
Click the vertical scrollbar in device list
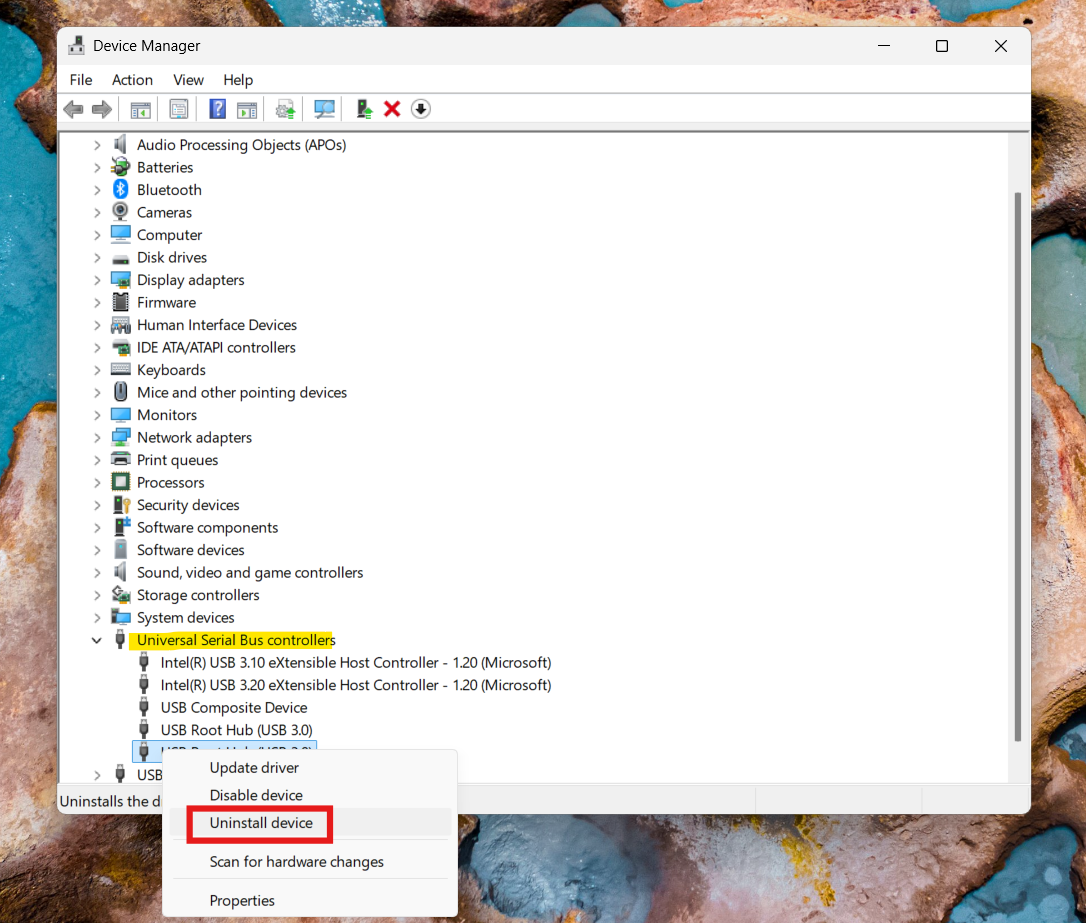pos(1018,460)
